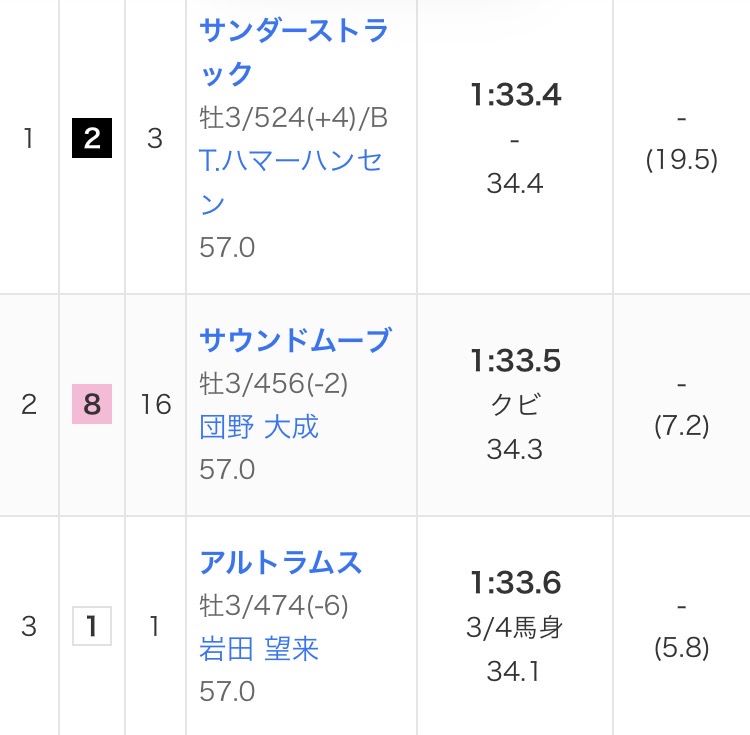750x735 pixels.
Task: Click the odds value (7.2)
Action: coord(681,426)
